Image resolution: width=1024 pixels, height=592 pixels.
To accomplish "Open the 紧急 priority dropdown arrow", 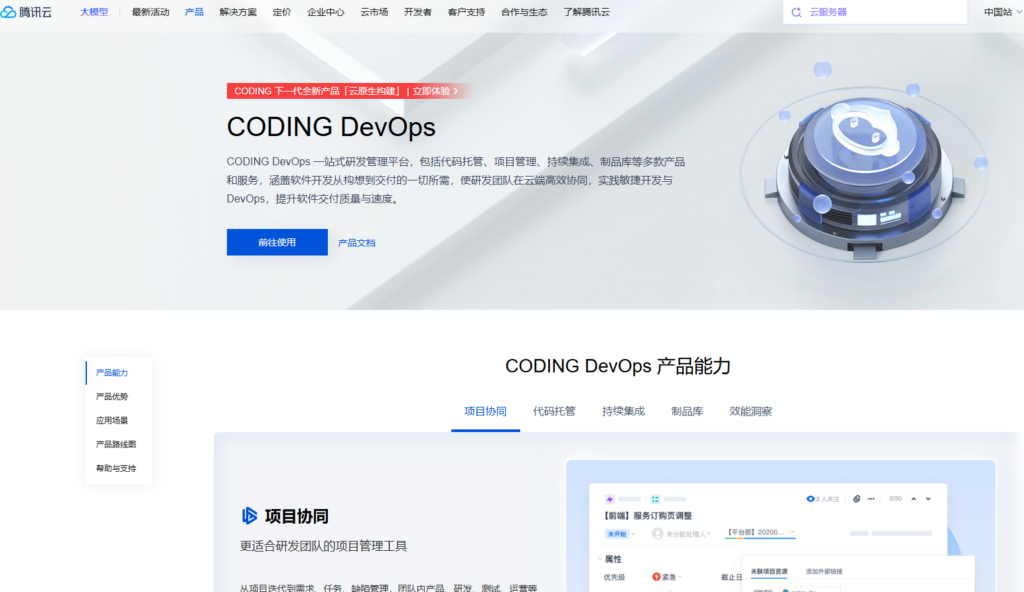I will pos(680,576).
